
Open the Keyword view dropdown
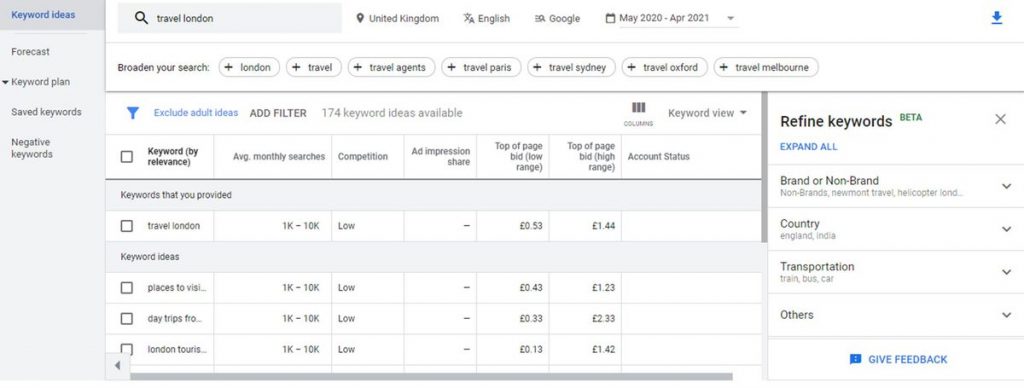click(707, 113)
